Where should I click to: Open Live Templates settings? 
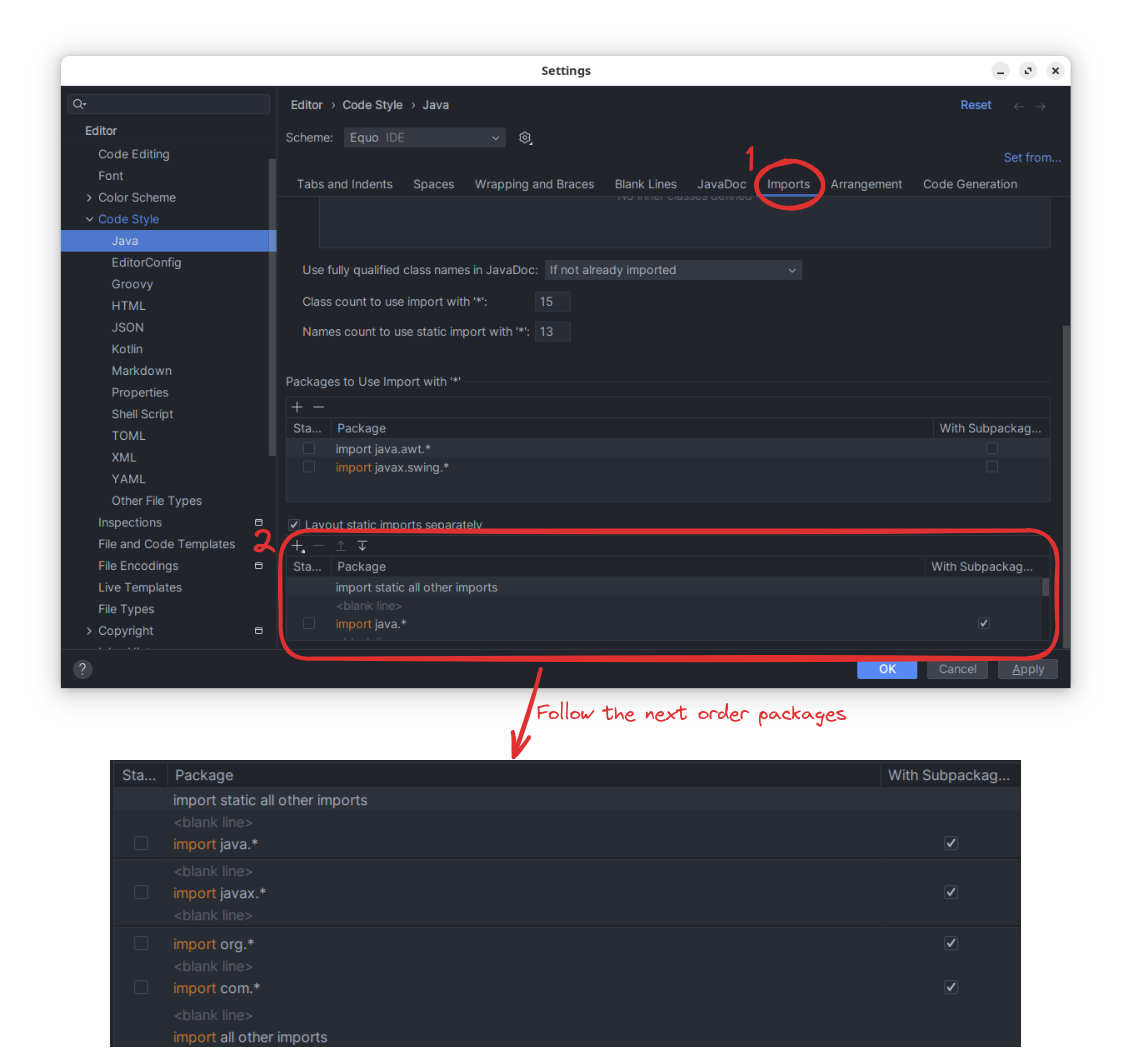pyautogui.click(x=140, y=587)
